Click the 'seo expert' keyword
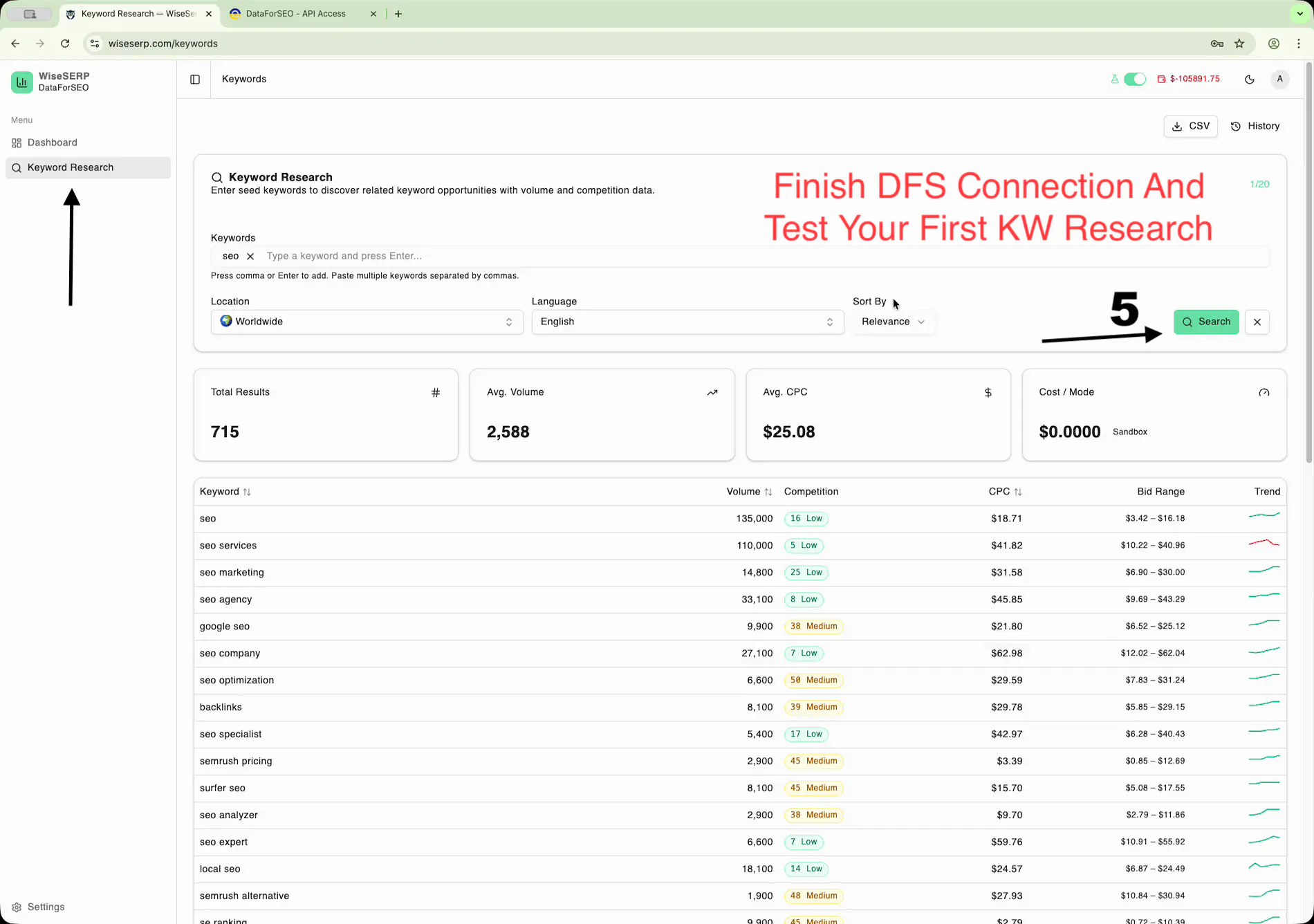Image resolution: width=1314 pixels, height=924 pixels. point(223,842)
